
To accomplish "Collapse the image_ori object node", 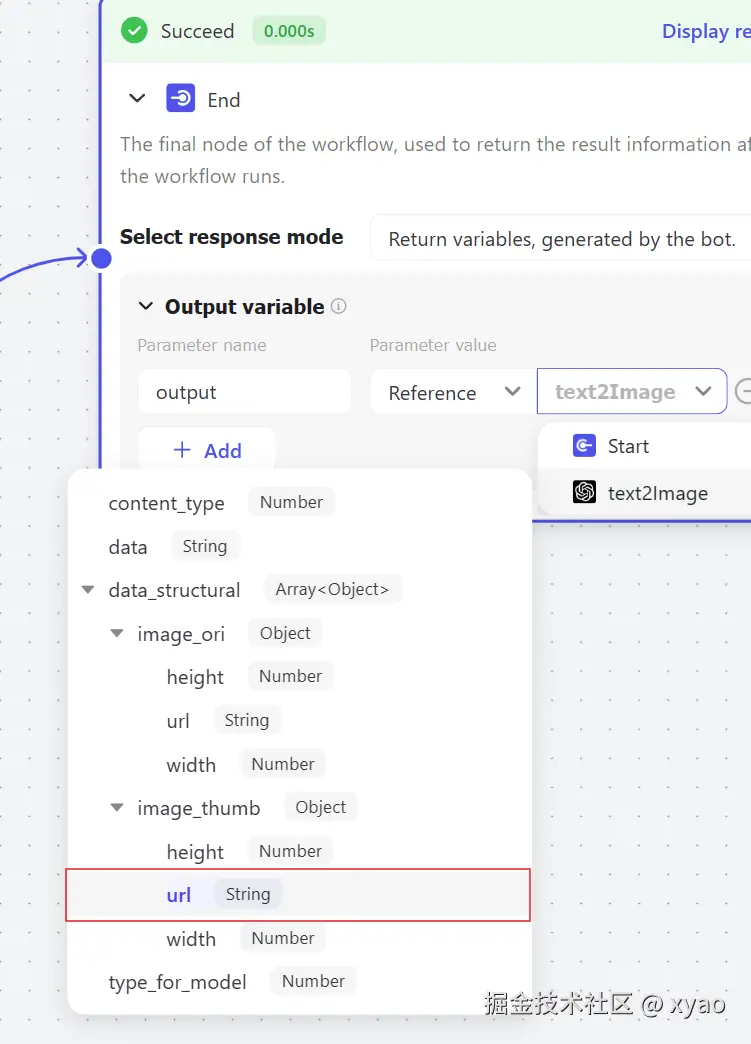I will (x=117, y=633).
